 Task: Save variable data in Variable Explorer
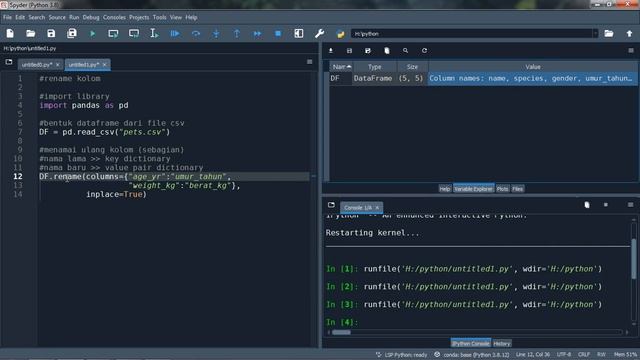pos(349,51)
